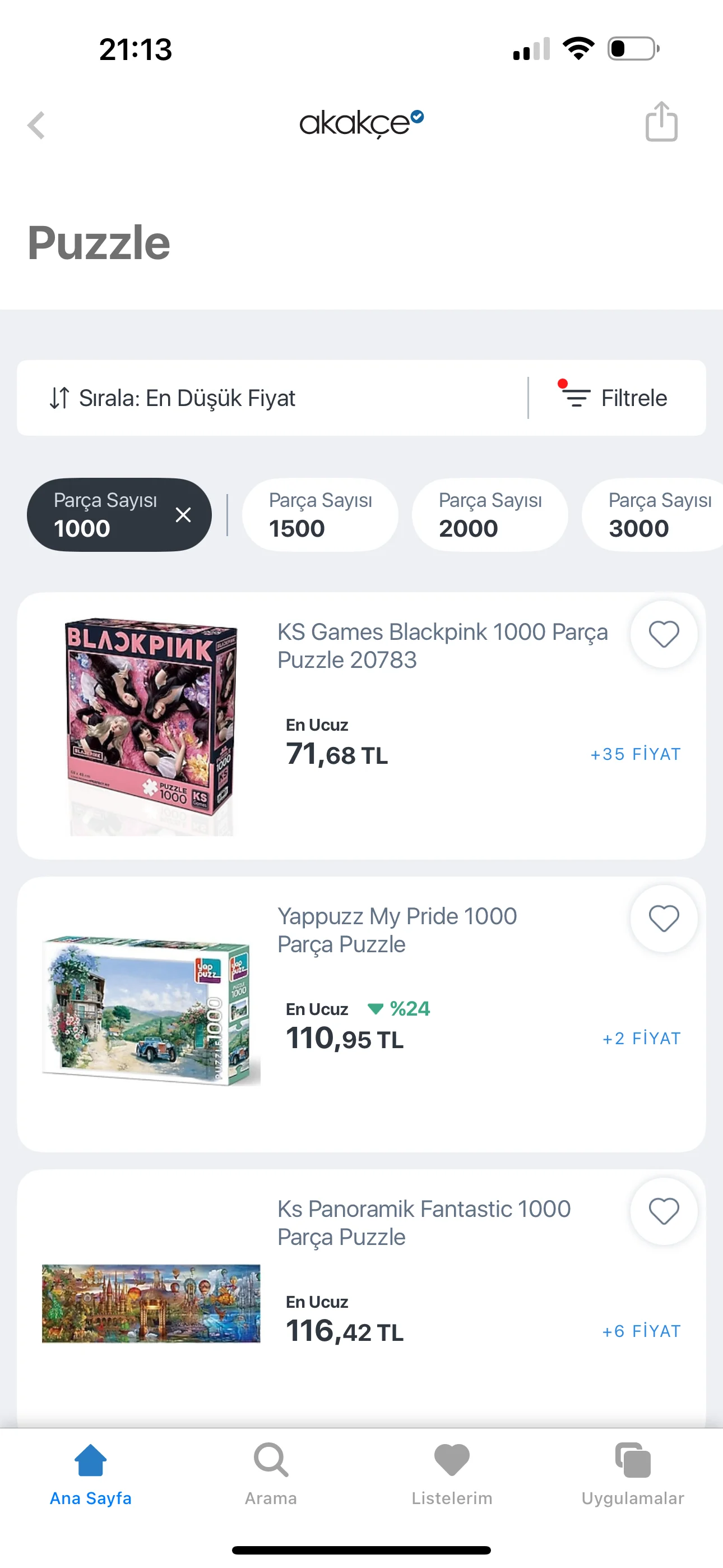View the +35 FİYAT price list
Screen dimensions: 723x1568
[x=635, y=754]
